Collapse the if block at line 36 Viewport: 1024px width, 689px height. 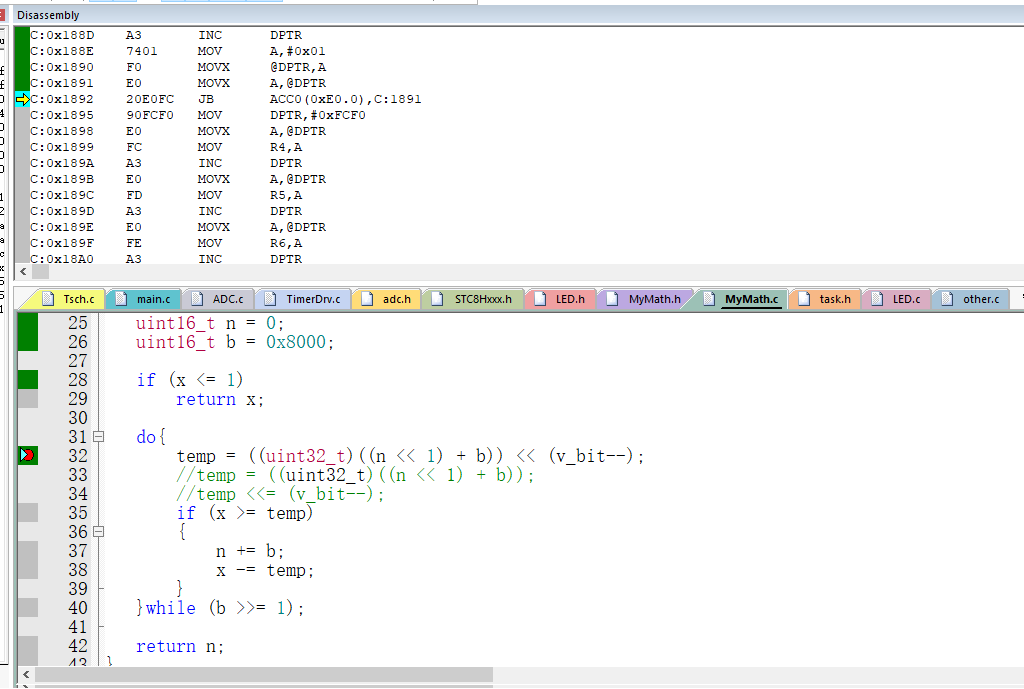pyautogui.click(x=99, y=532)
